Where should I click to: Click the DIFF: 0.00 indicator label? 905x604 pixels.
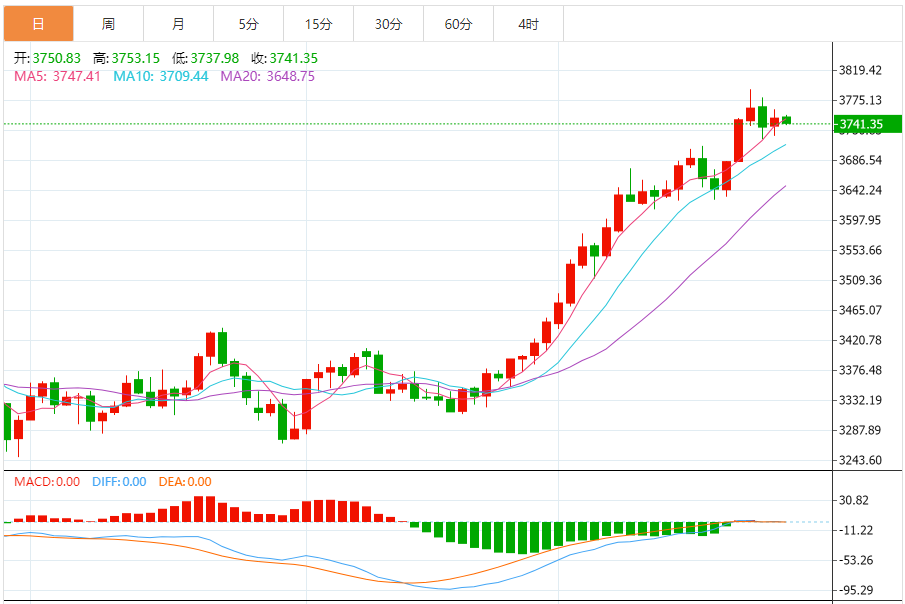pyautogui.click(x=119, y=482)
